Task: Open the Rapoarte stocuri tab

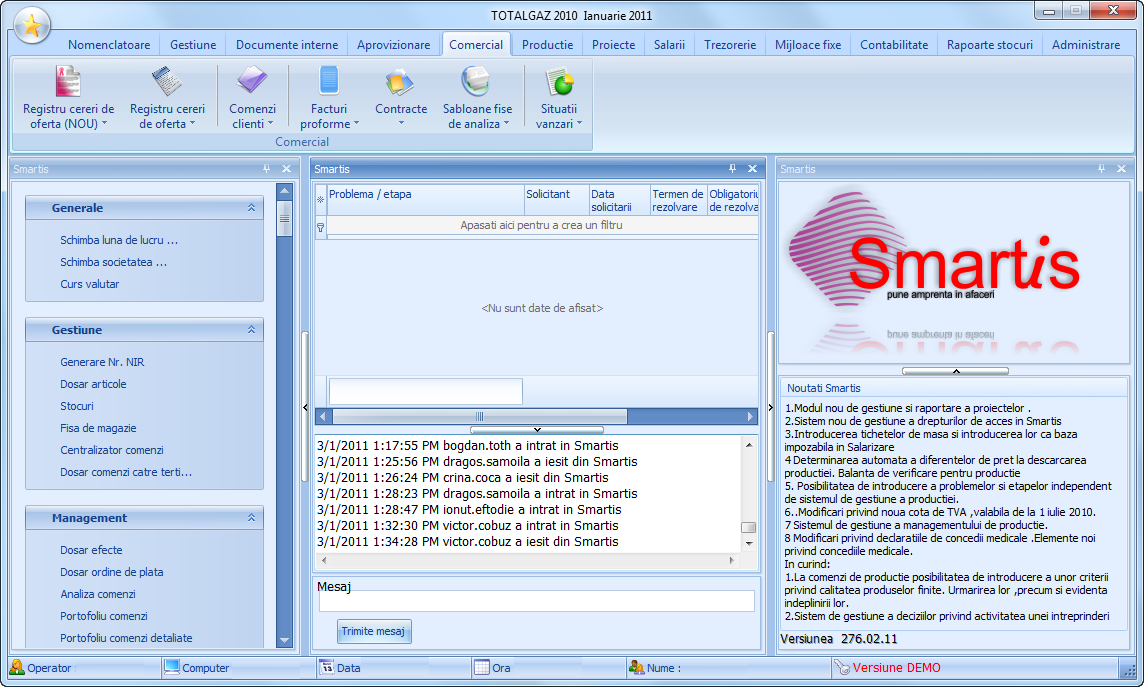Action: 990,44
